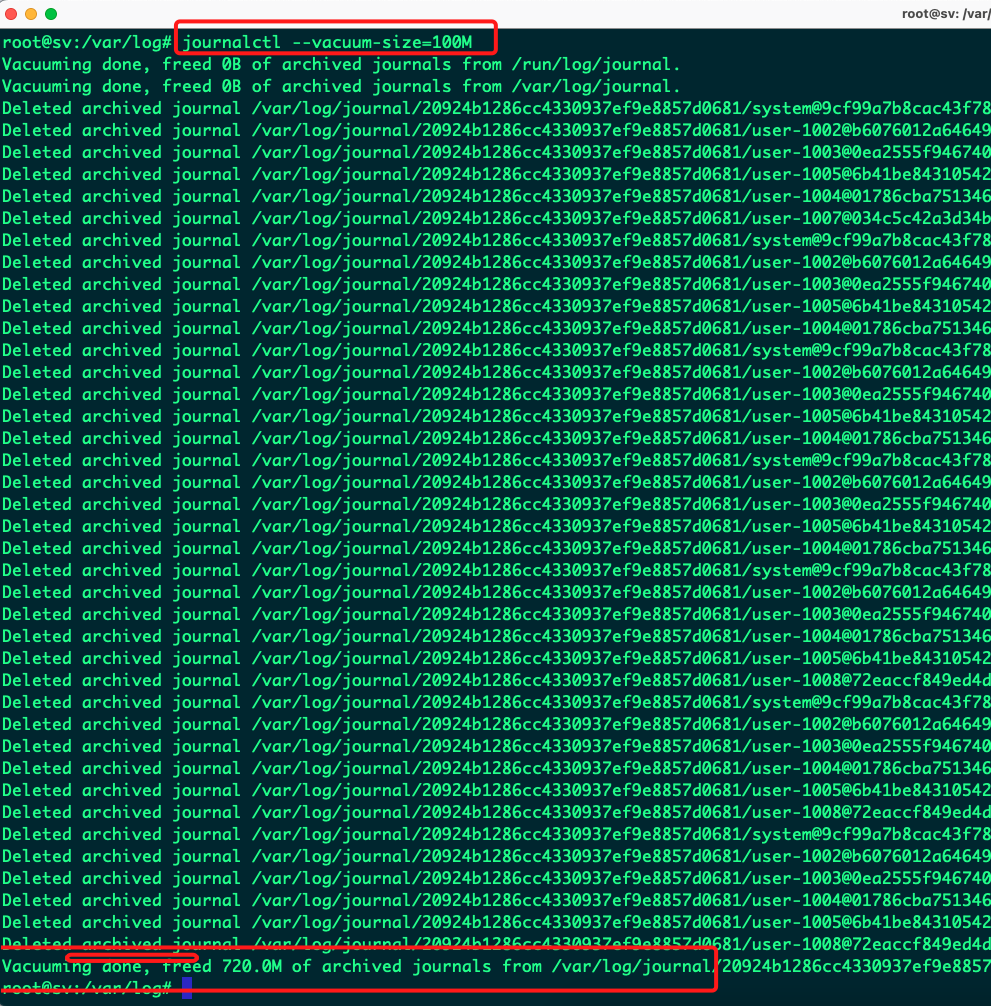Click the red close window button
991x1006 pixels.
tap(11, 14)
